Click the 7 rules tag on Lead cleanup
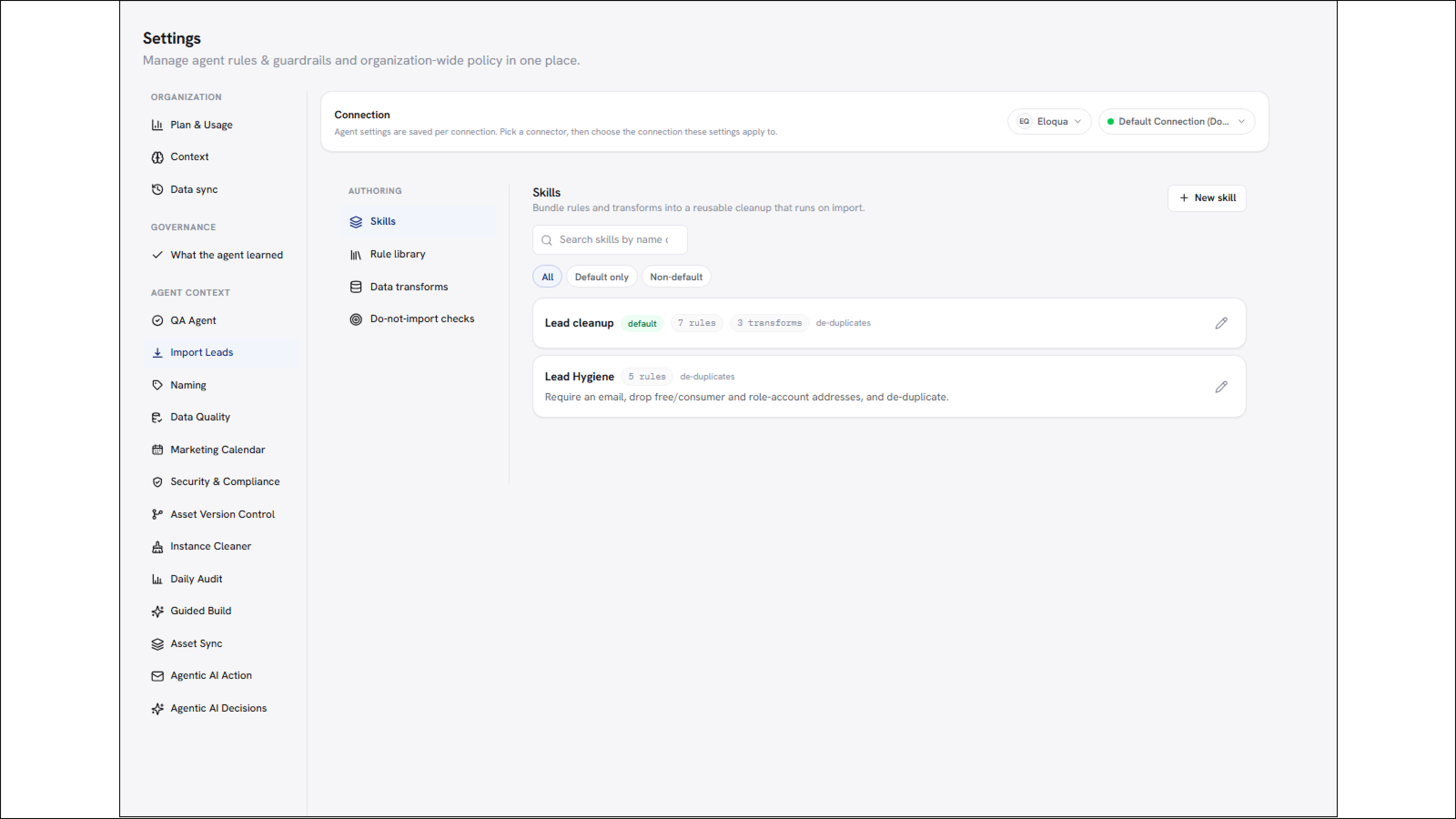 (x=696, y=323)
